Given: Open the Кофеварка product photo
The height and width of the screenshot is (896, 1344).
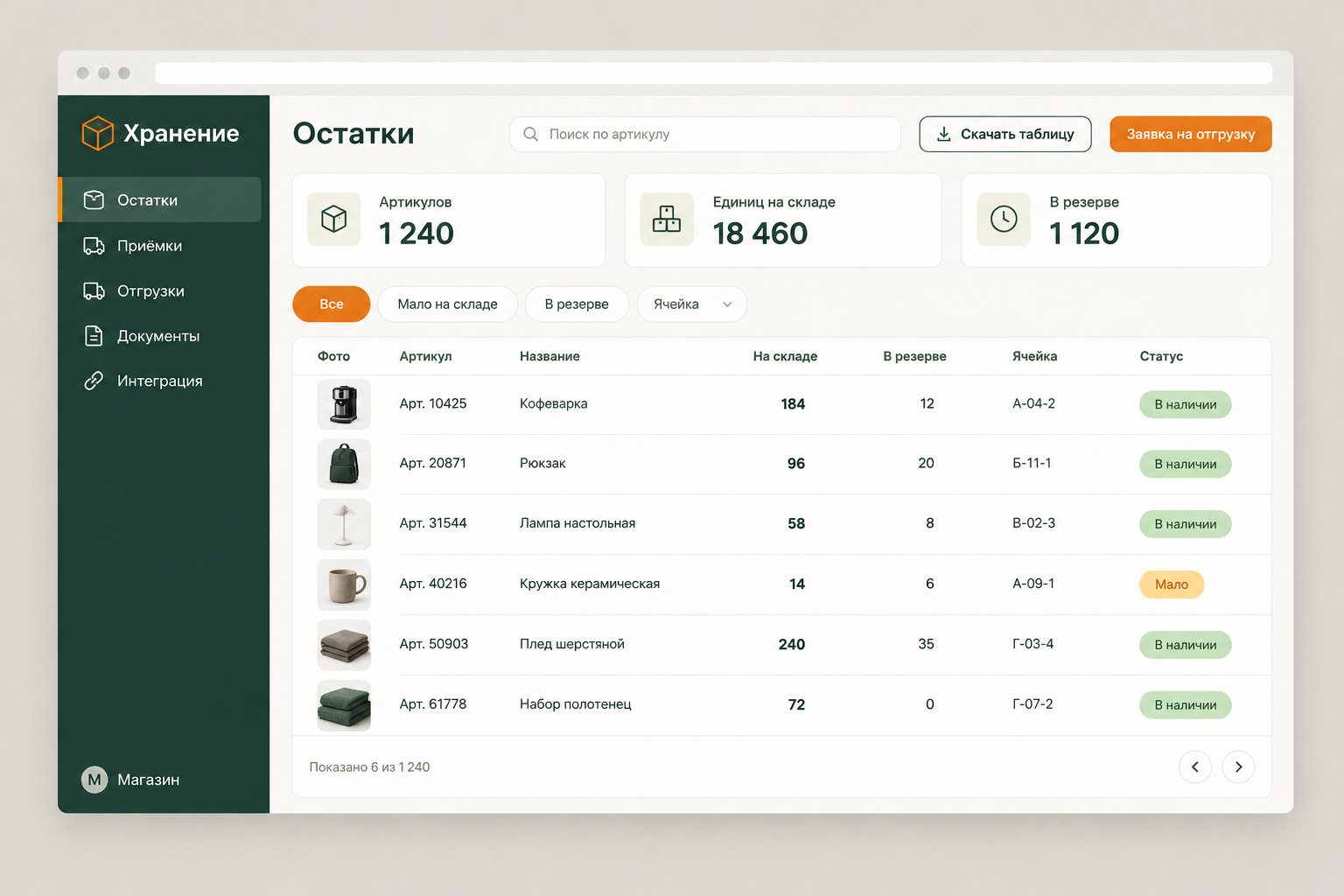Looking at the screenshot, I should 344,404.
